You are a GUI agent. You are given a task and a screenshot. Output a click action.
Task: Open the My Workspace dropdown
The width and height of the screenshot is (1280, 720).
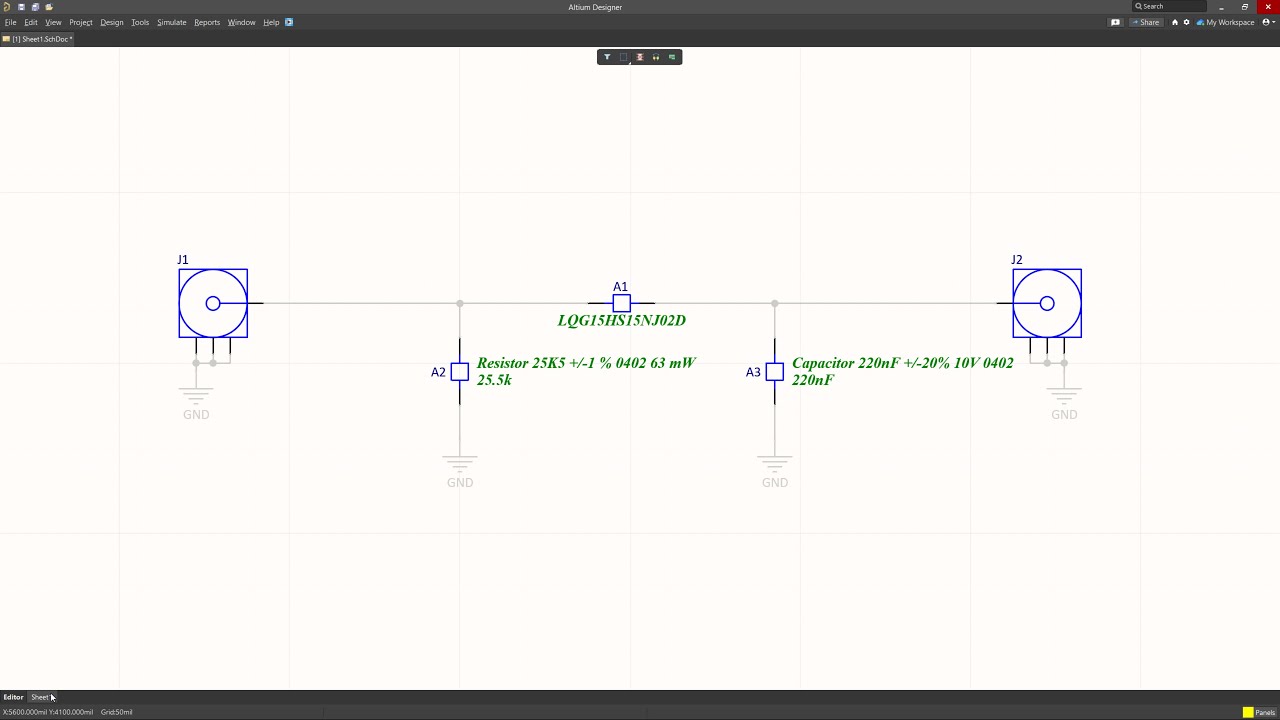click(x=1229, y=22)
